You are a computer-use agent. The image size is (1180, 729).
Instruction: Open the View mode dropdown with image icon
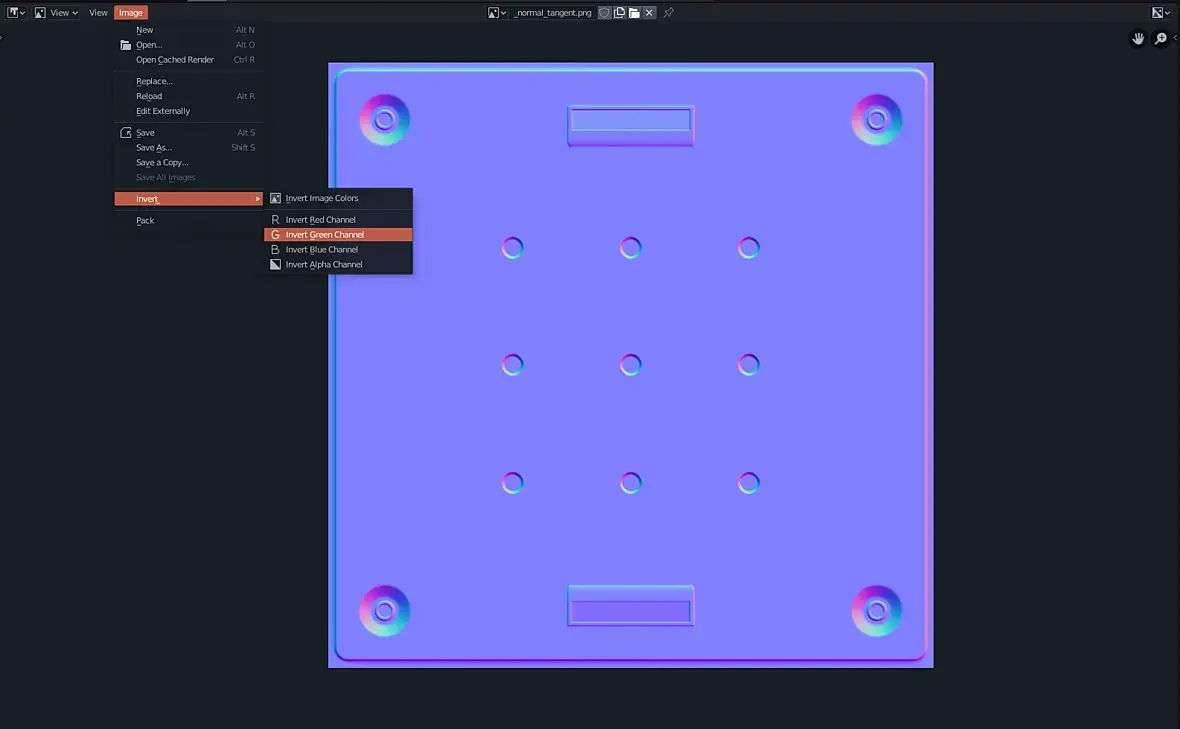point(56,13)
